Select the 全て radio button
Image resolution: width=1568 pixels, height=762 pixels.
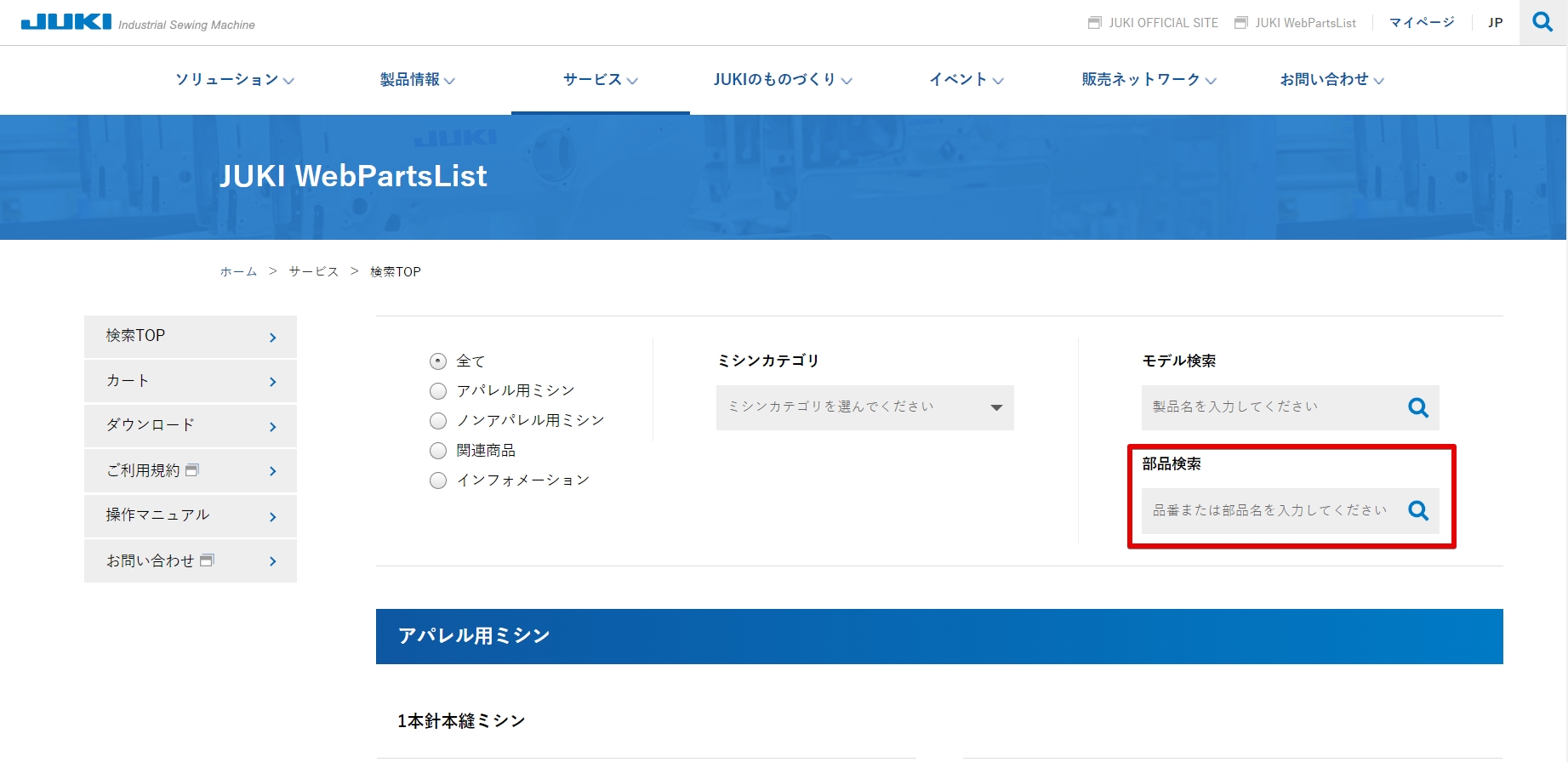(438, 361)
